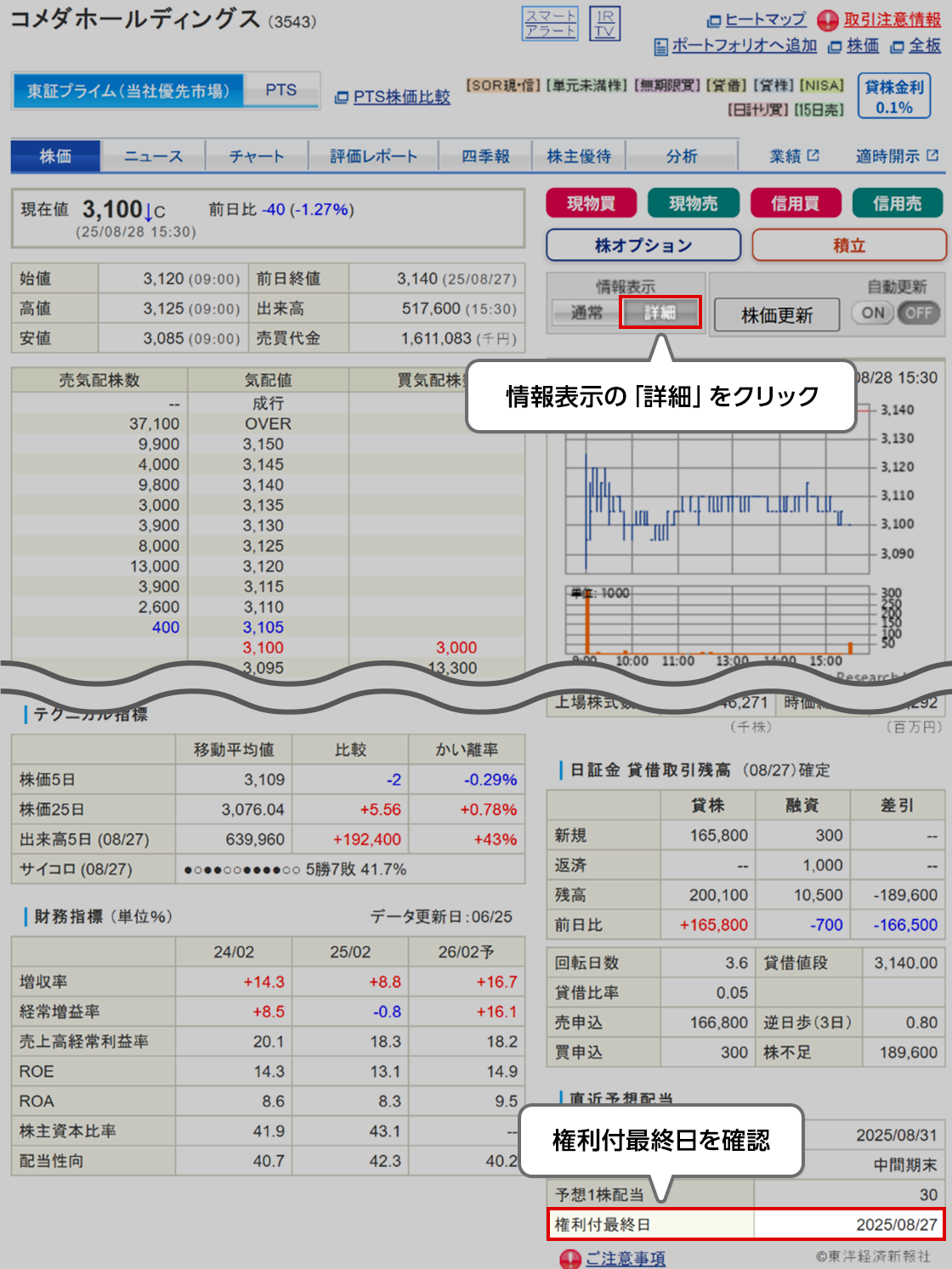The image size is (952, 1269).
Task: Click the 信用買 button
Action: coord(796,203)
